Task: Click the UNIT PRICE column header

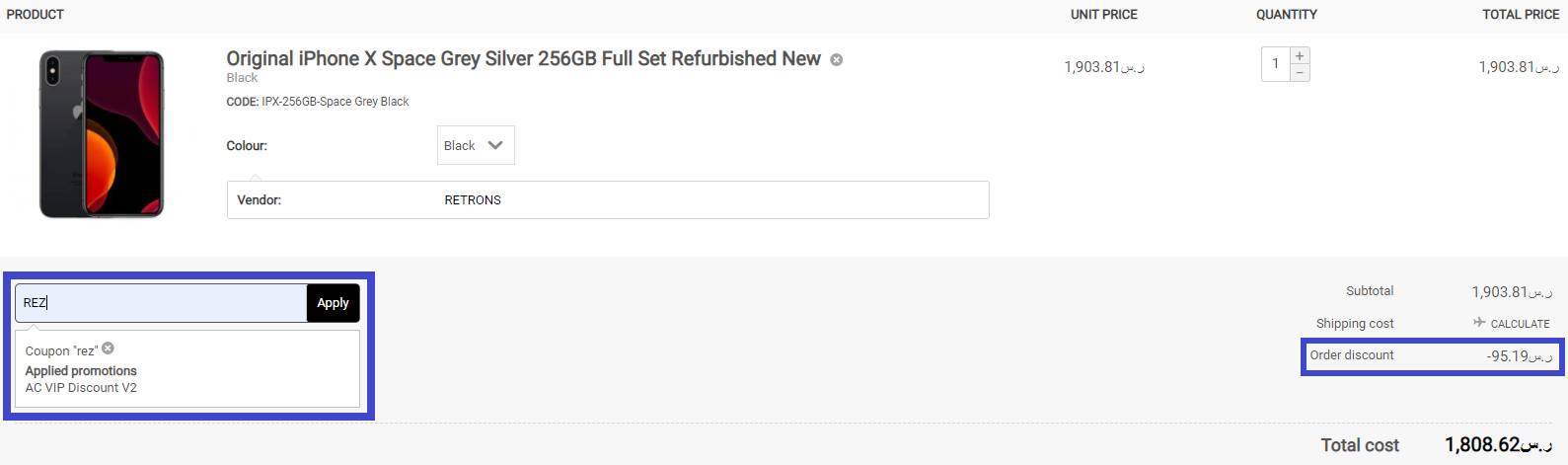Action: (1103, 15)
